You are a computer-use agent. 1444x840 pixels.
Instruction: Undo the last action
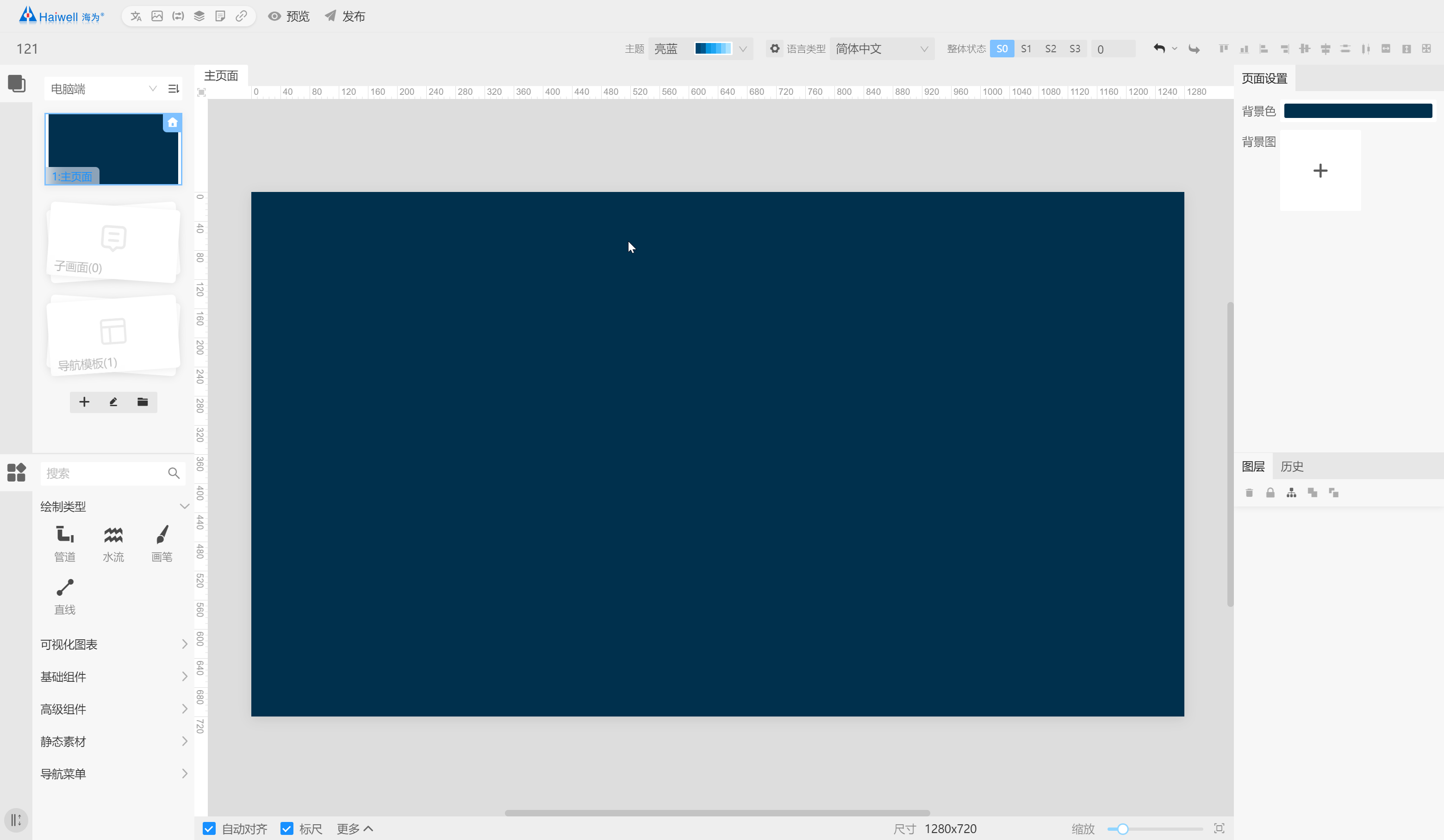point(1159,49)
